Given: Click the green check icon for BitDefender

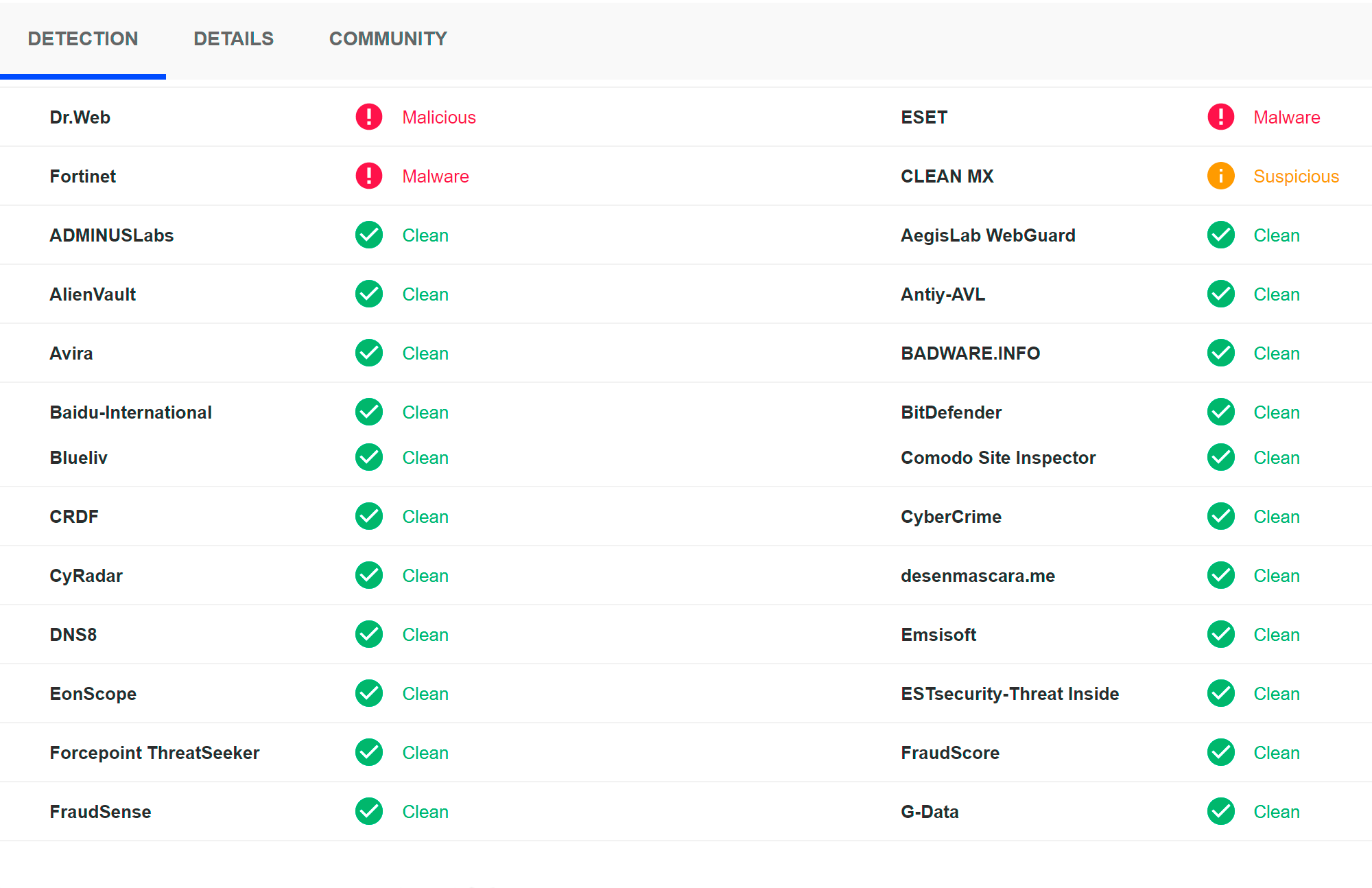Looking at the screenshot, I should (1221, 412).
